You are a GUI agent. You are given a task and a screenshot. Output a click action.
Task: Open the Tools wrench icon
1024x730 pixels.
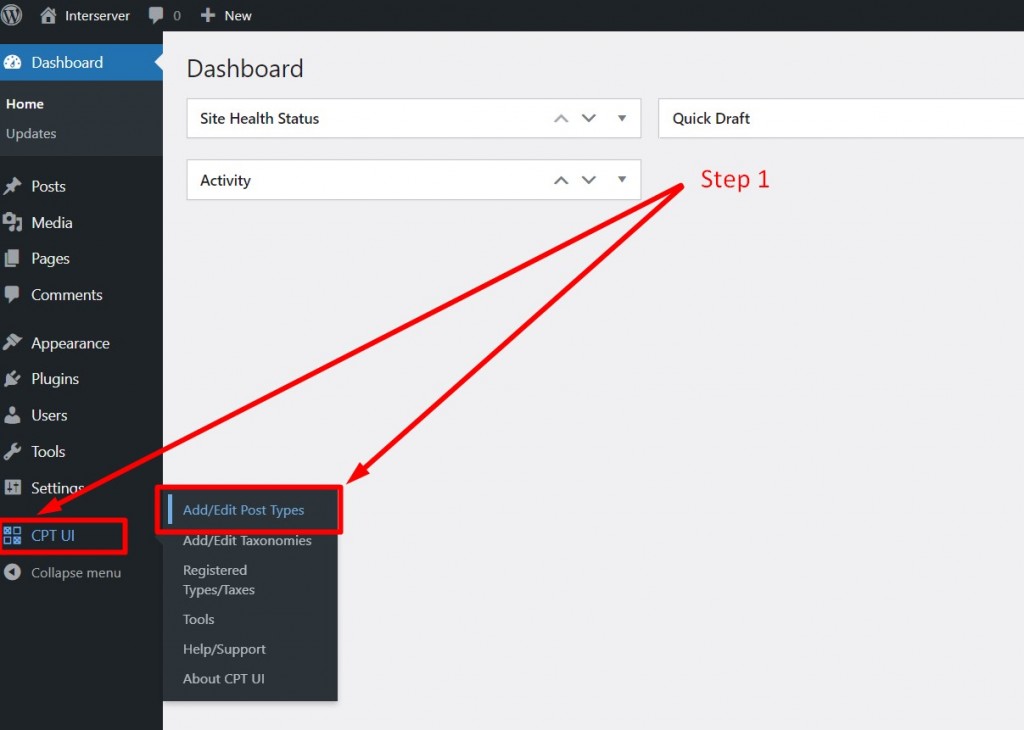coord(12,451)
